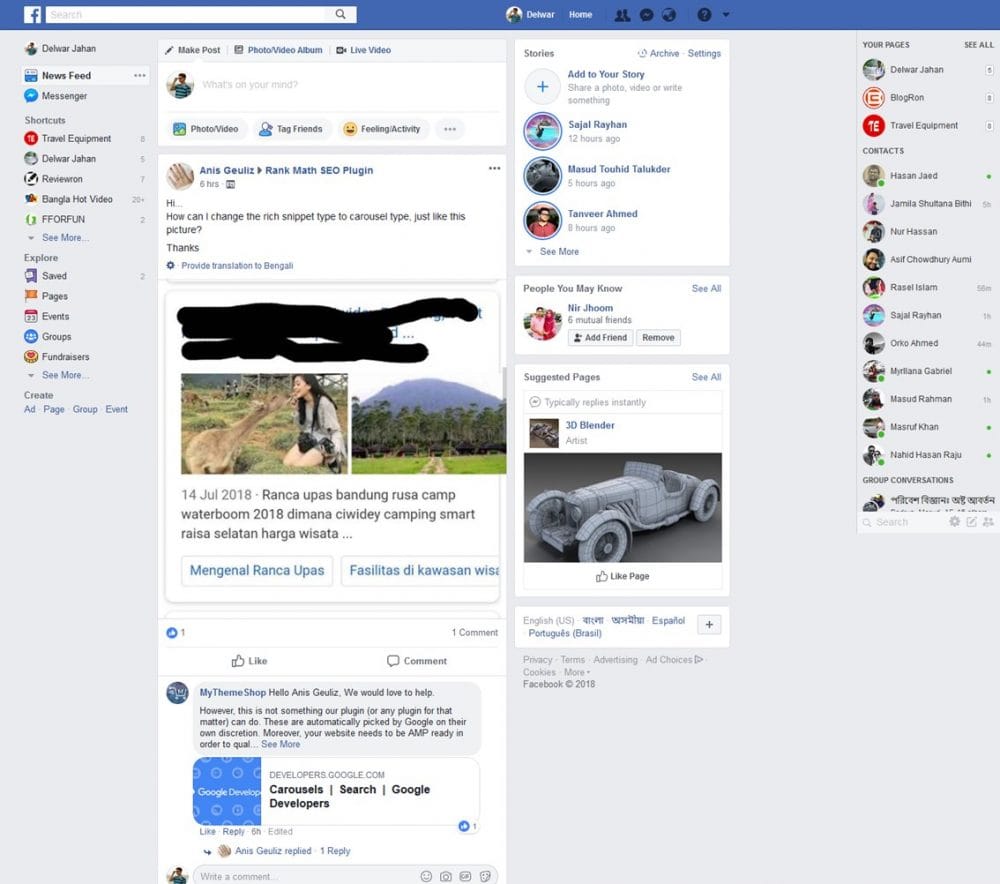Add a GIF using the comment GIF icon
This screenshot has width=1000, height=884.
point(464,875)
